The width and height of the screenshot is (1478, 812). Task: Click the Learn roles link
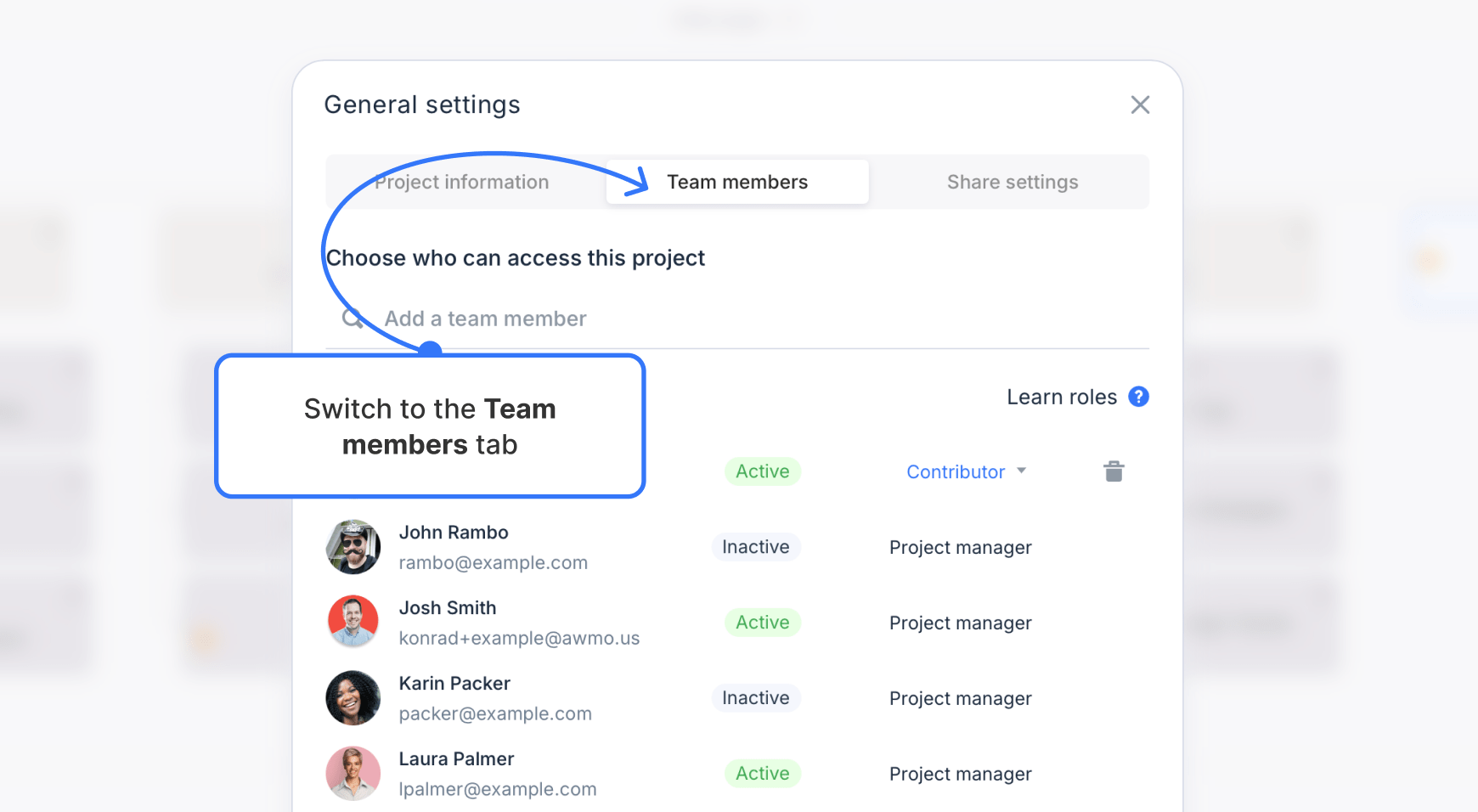[1061, 396]
